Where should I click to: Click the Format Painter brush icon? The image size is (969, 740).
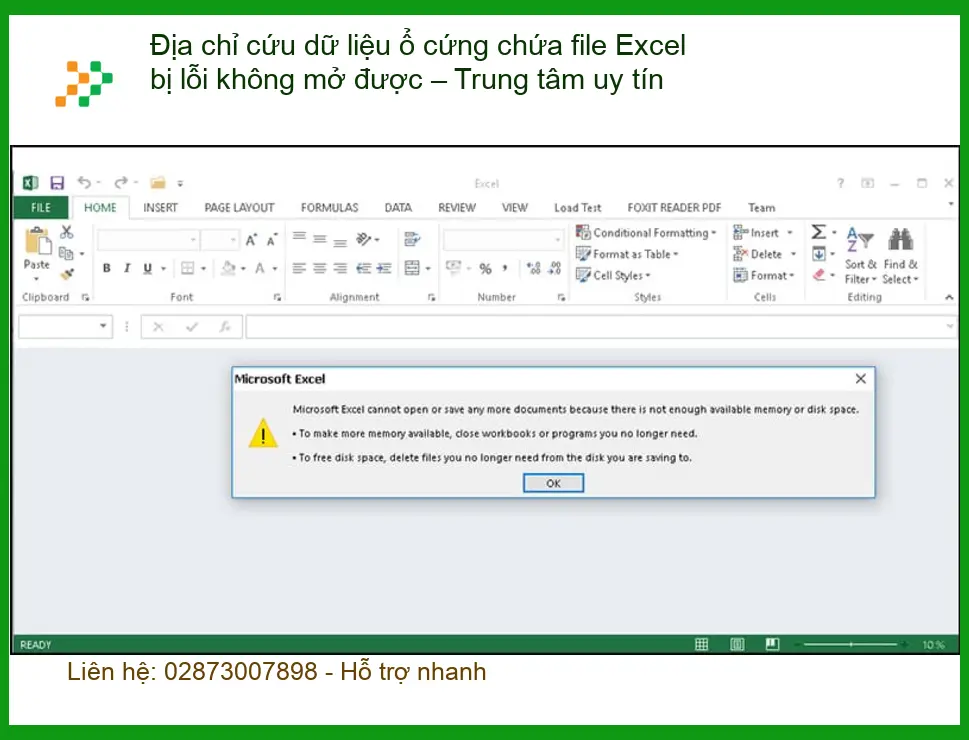tap(67, 274)
